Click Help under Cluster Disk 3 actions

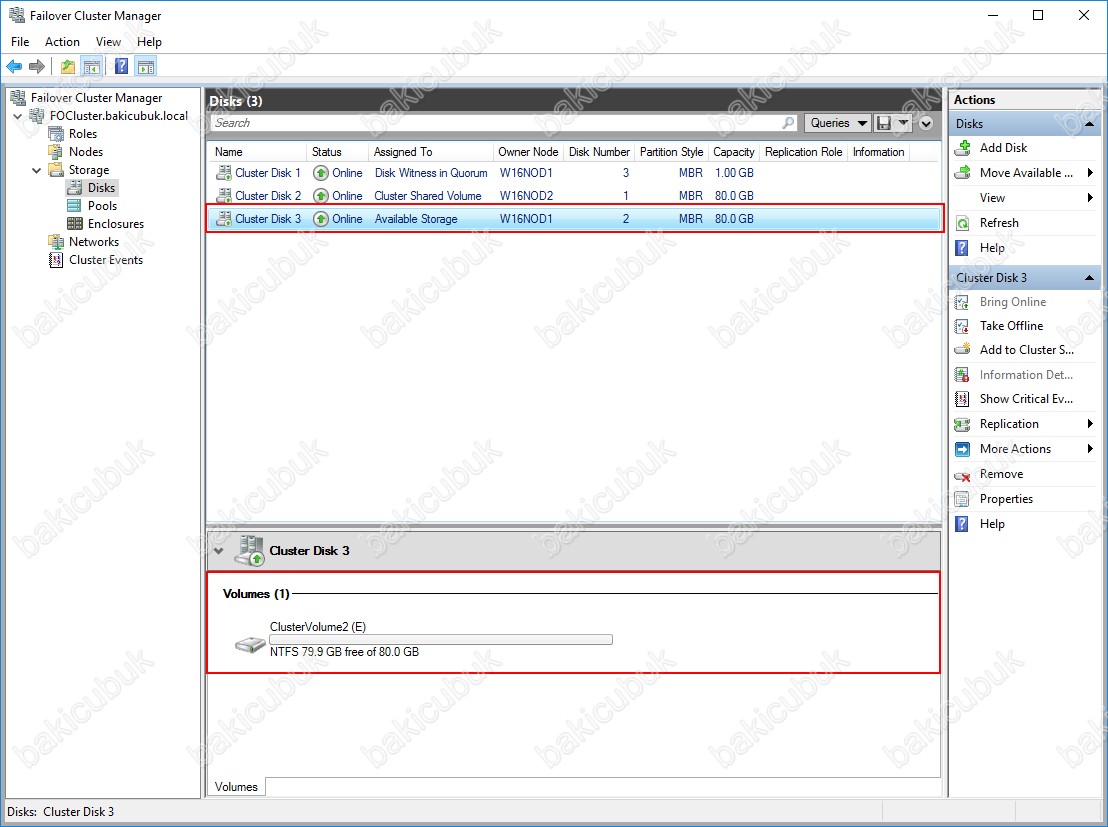(992, 524)
